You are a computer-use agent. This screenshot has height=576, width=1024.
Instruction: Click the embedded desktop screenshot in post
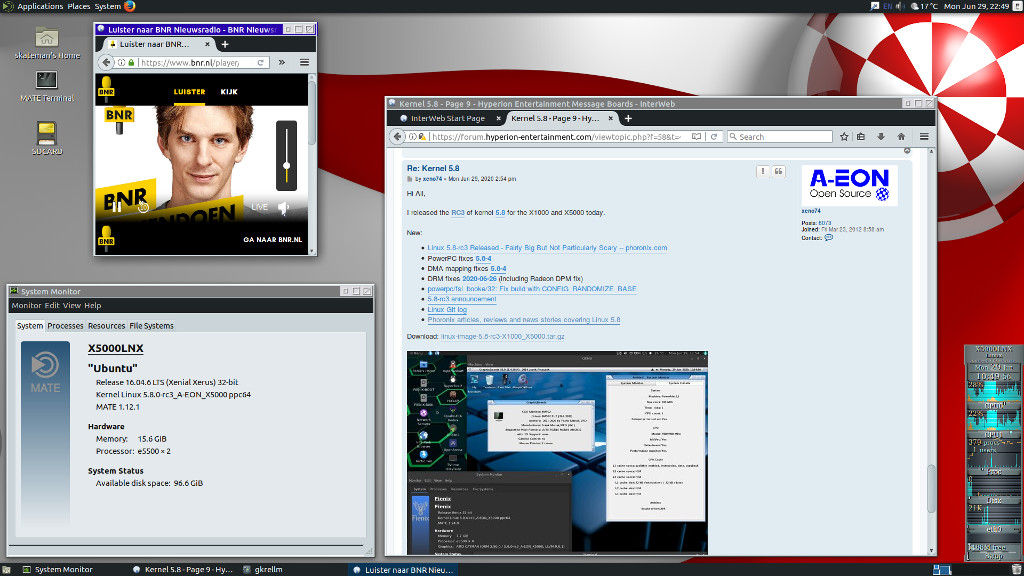coord(557,452)
